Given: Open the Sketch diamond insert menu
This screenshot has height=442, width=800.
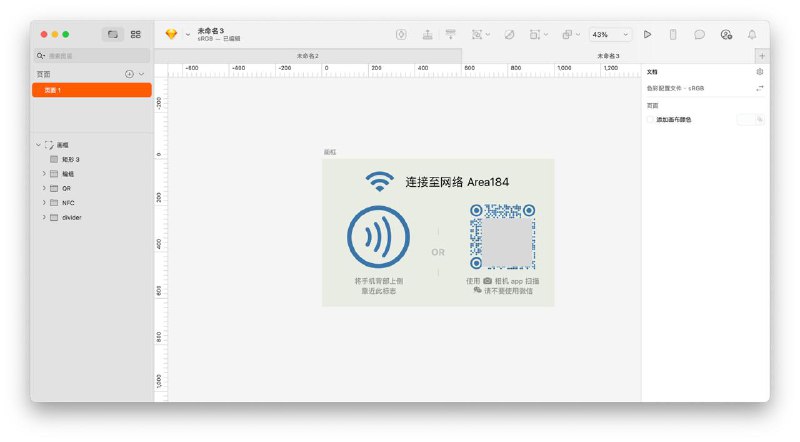Looking at the screenshot, I should (x=171, y=34).
